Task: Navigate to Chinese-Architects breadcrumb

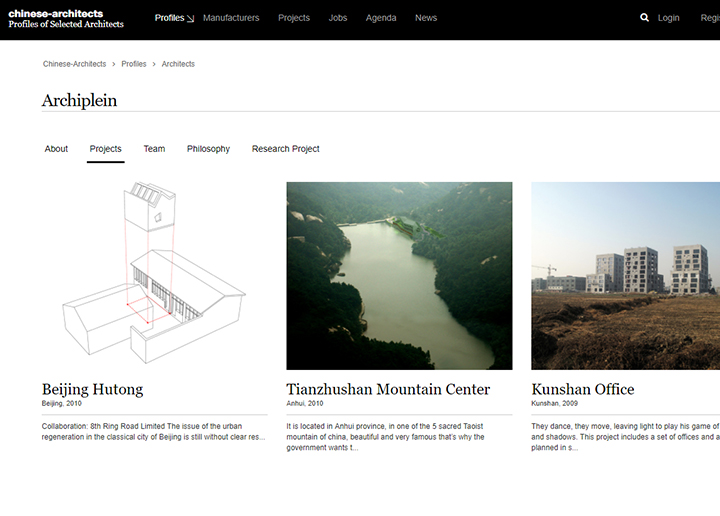Action: coord(74,64)
